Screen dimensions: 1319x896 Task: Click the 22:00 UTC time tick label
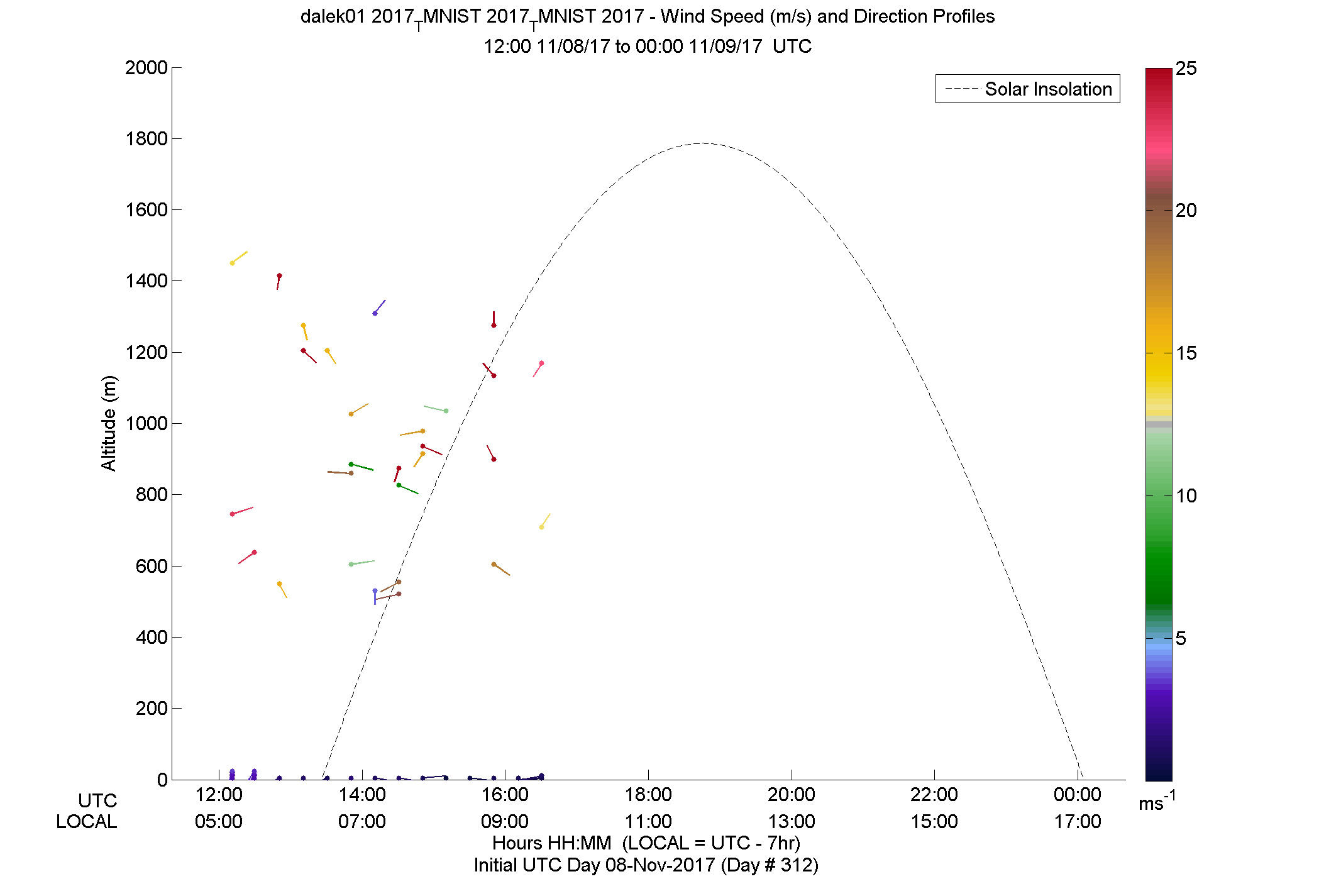tap(934, 794)
